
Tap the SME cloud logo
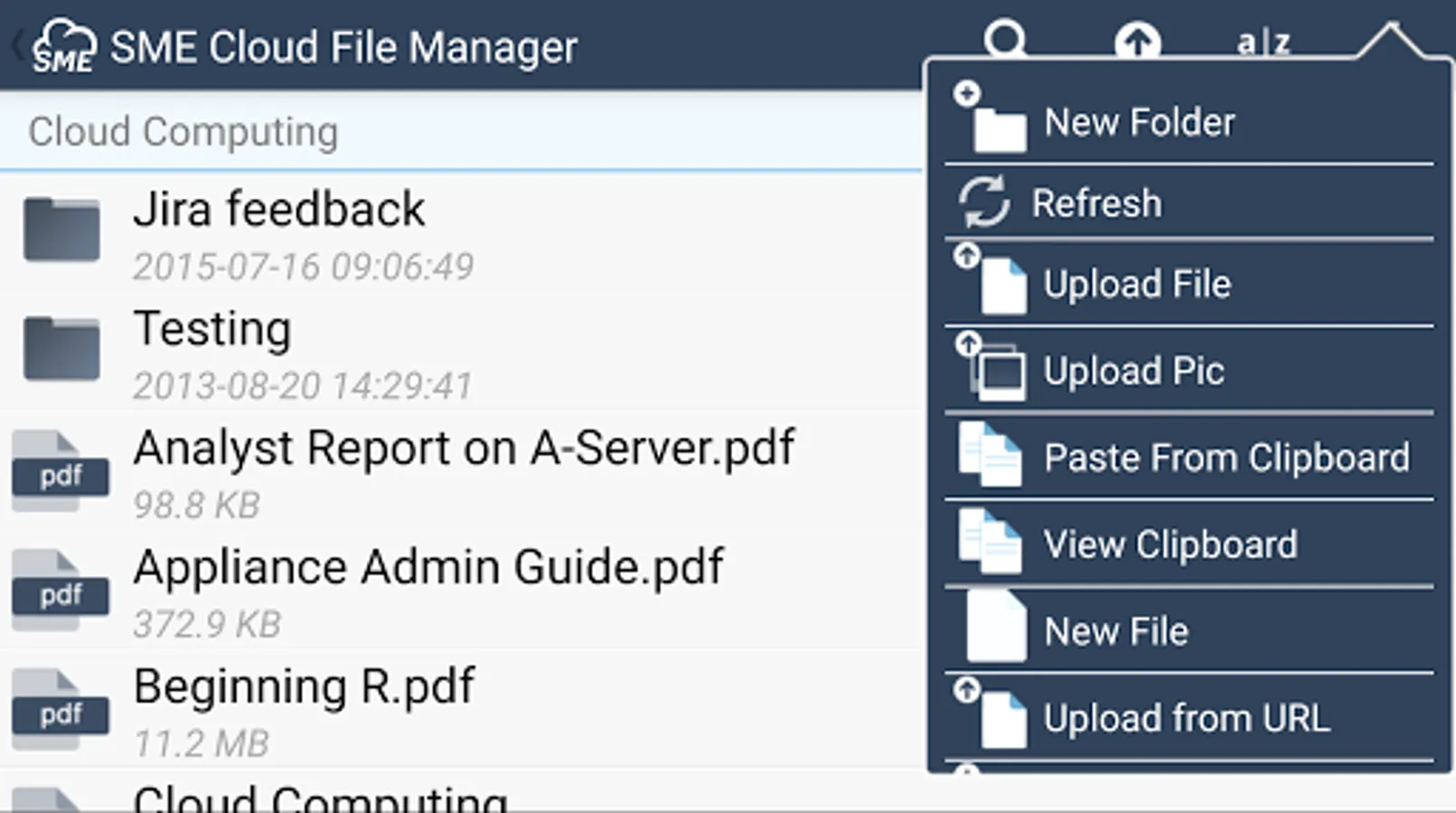click(63, 47)
